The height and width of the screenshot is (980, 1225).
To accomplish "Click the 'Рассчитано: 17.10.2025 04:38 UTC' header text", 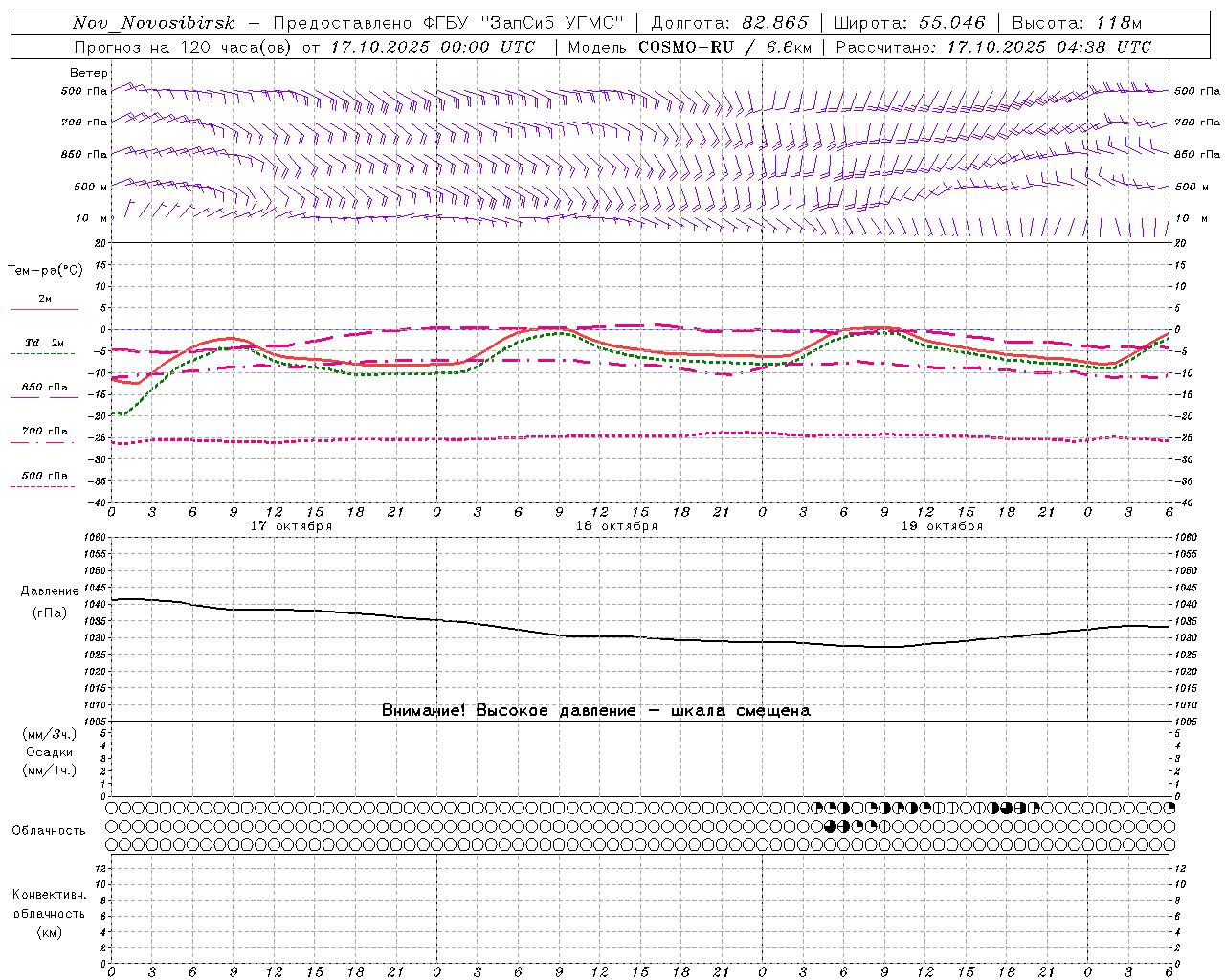I will coord(993,47).
